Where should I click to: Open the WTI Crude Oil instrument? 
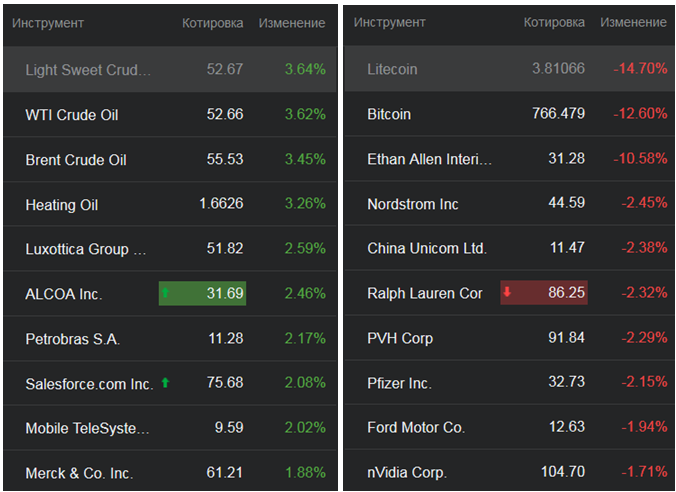(x=72, y=115)
